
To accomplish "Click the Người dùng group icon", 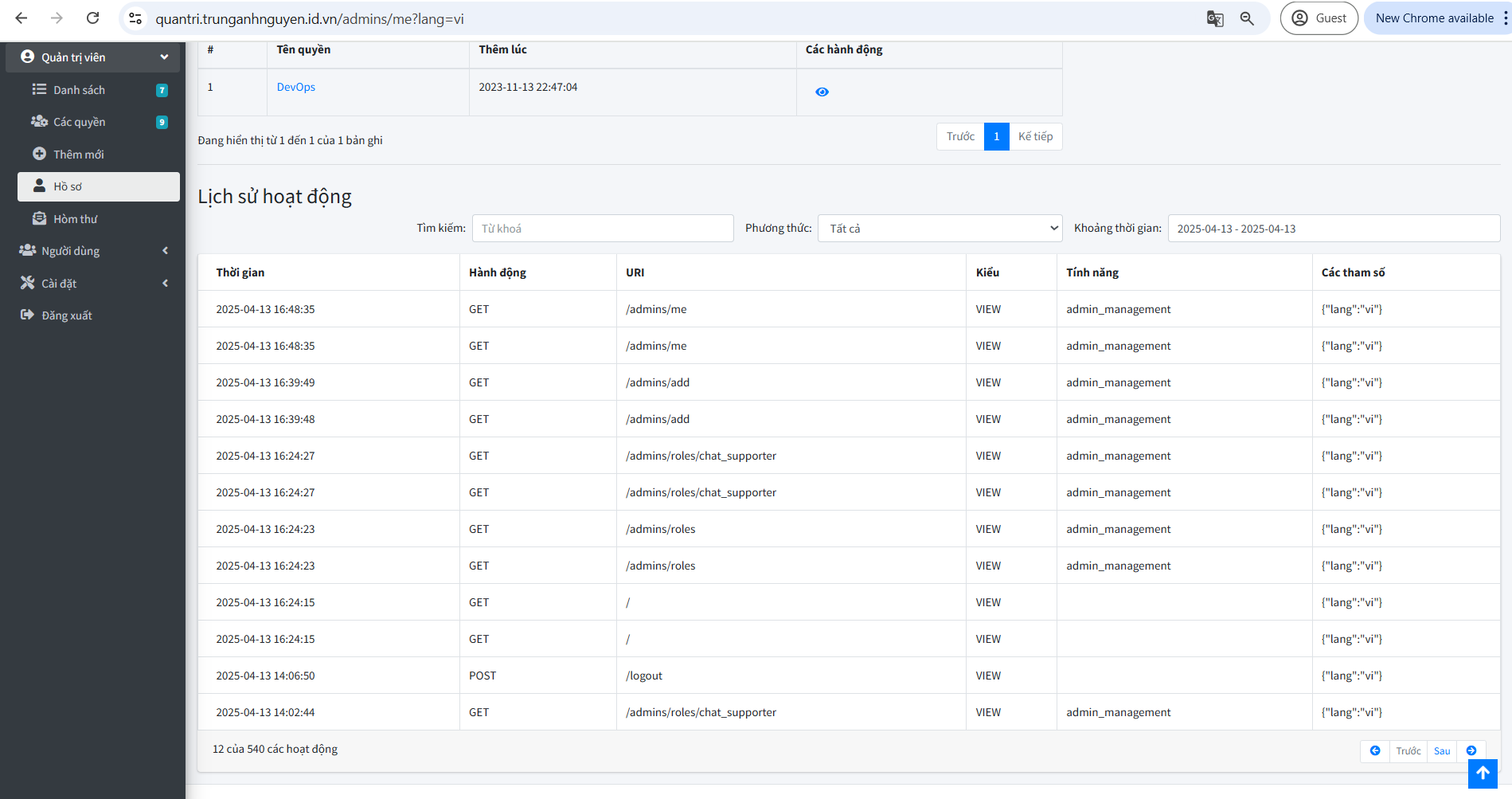I will pyautogui.click(x=28, y=250).
